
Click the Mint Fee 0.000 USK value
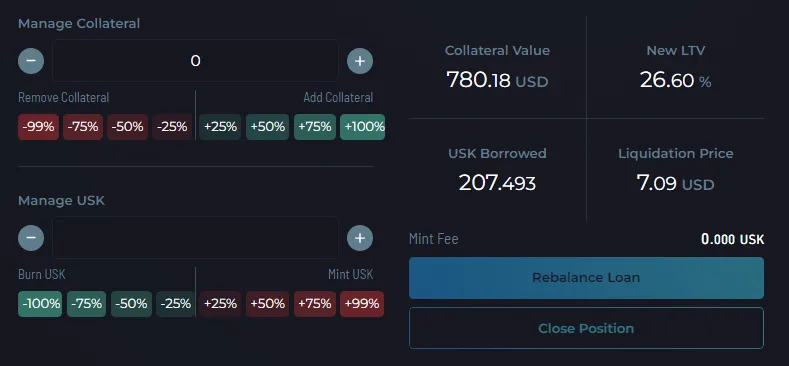click(x=733, y=239)
